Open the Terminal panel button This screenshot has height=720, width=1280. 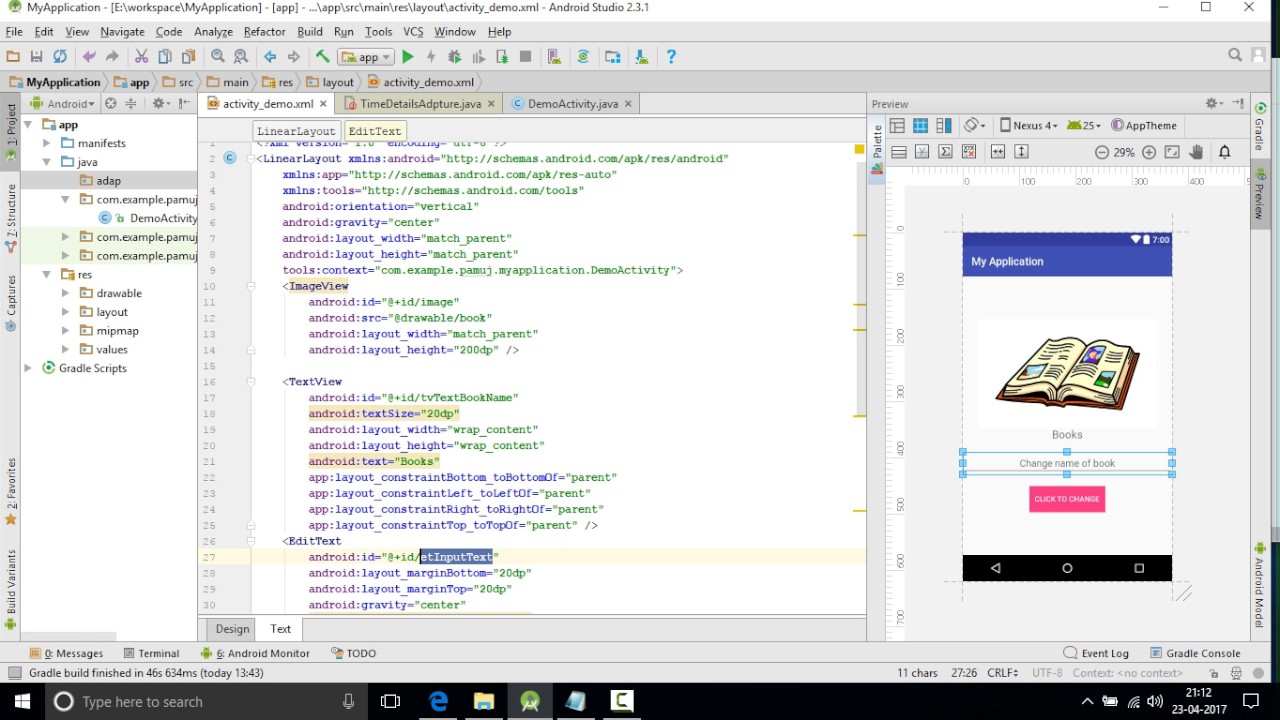point(150,653)
